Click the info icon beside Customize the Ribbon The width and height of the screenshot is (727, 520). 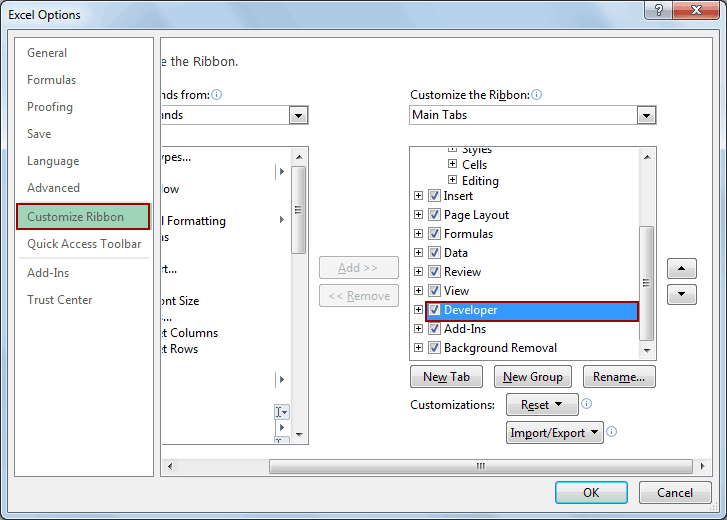pos(536,95)
